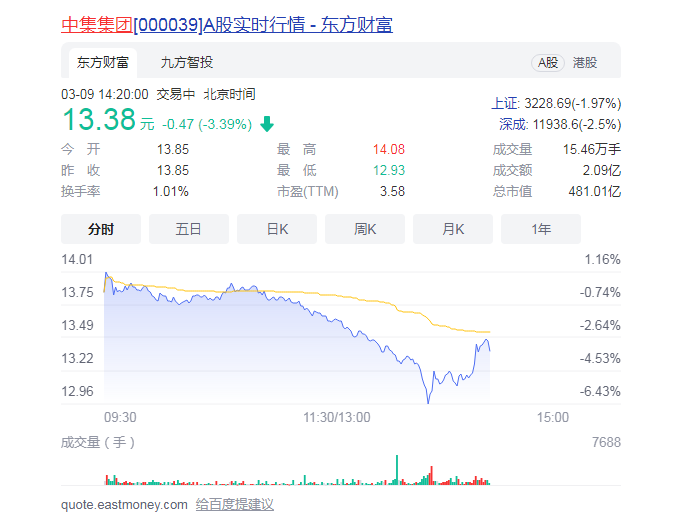The image size is (673, 520).
Task: Select the A股 market toggle
Action: pos(548,63)
